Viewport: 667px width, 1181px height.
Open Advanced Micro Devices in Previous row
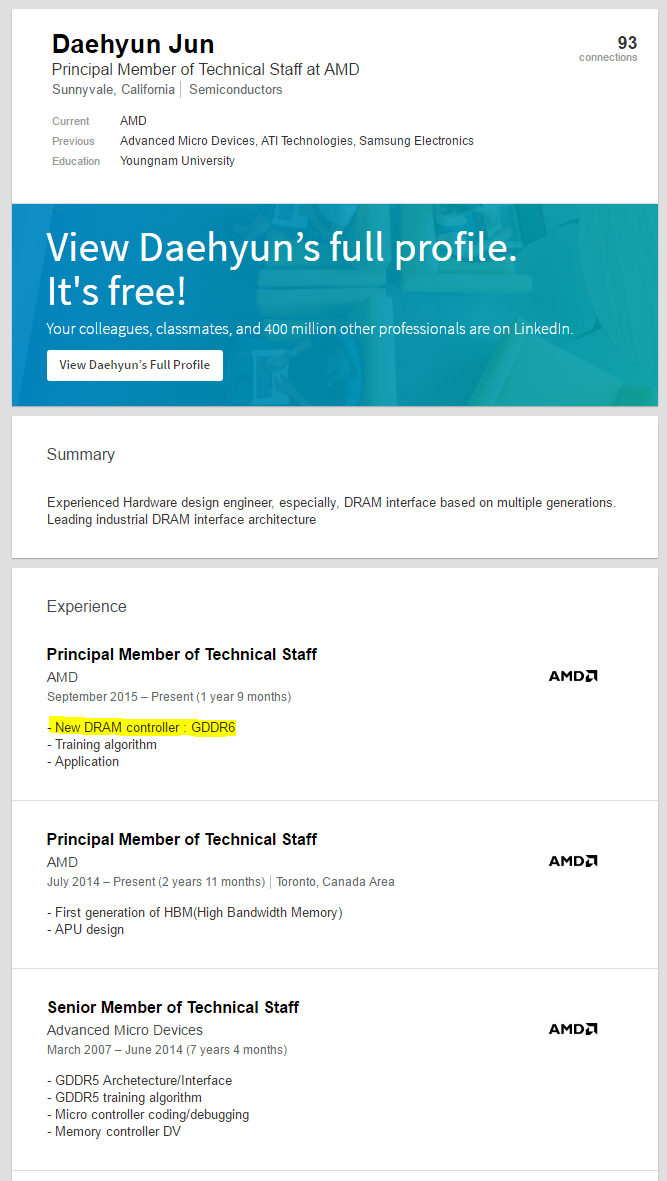[187, 141]
